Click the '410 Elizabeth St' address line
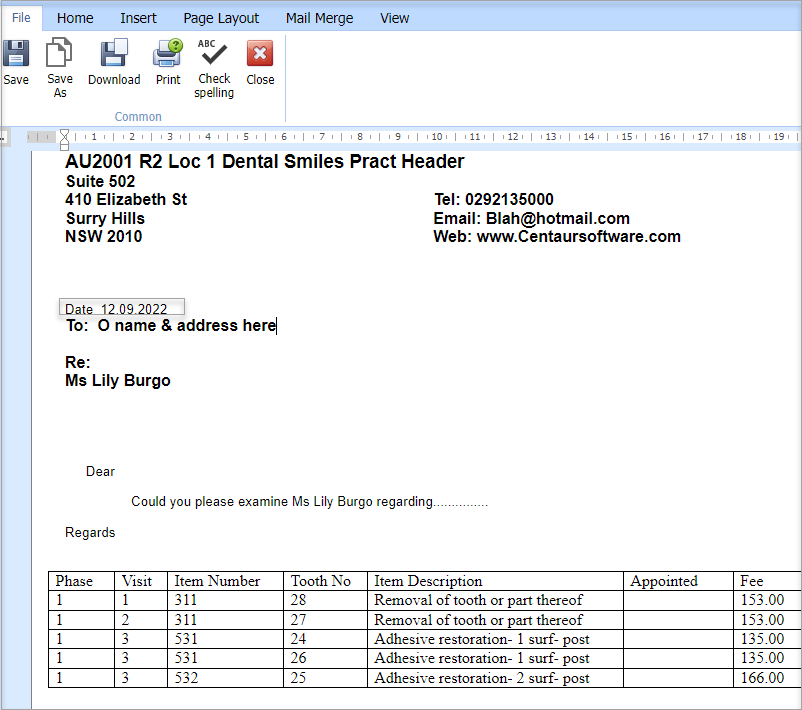Viewport: 802px width, 710px height. click(126, 199)
